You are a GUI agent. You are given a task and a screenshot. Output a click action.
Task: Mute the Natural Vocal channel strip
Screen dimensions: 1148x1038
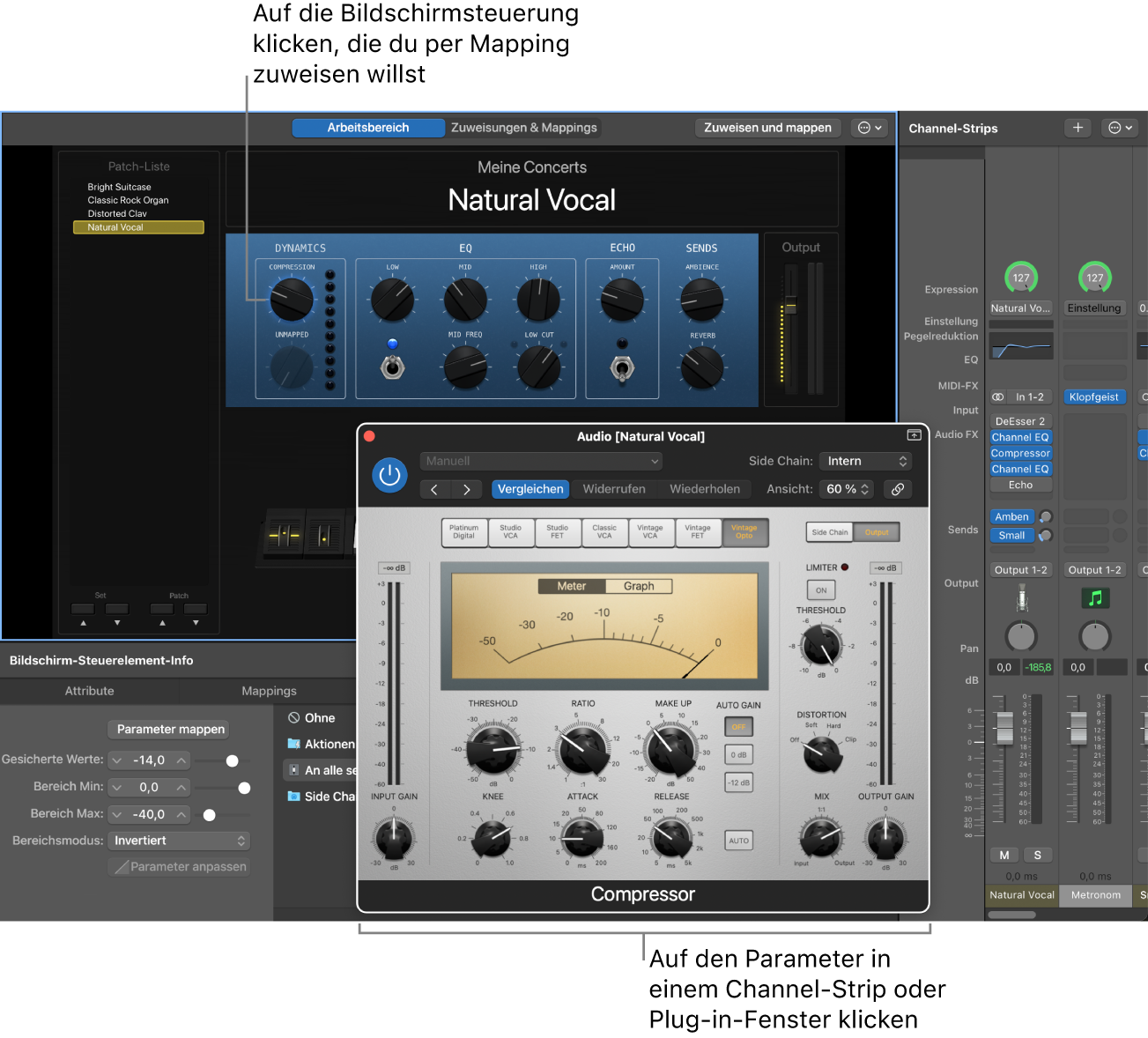click(x=1004, y=855)
